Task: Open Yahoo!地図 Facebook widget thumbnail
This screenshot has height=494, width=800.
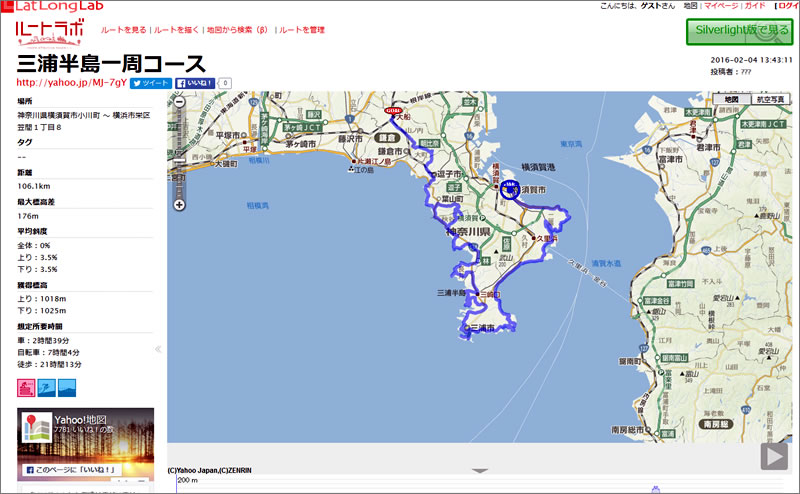Action: point(37,428)
